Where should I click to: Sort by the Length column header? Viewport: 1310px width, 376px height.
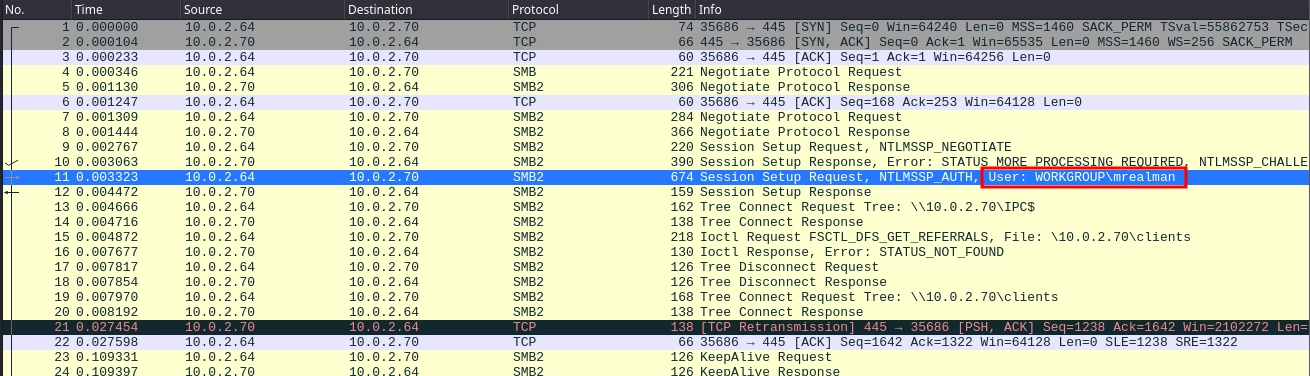coord(672,9)
